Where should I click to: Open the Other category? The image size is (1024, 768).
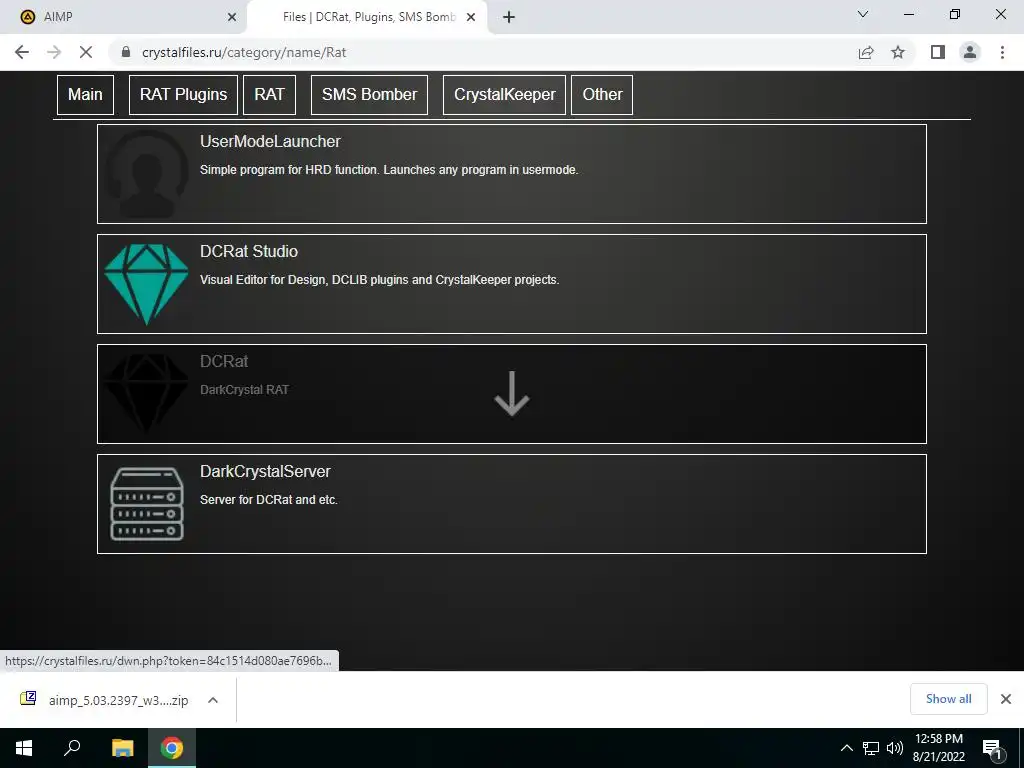(602, 95)
